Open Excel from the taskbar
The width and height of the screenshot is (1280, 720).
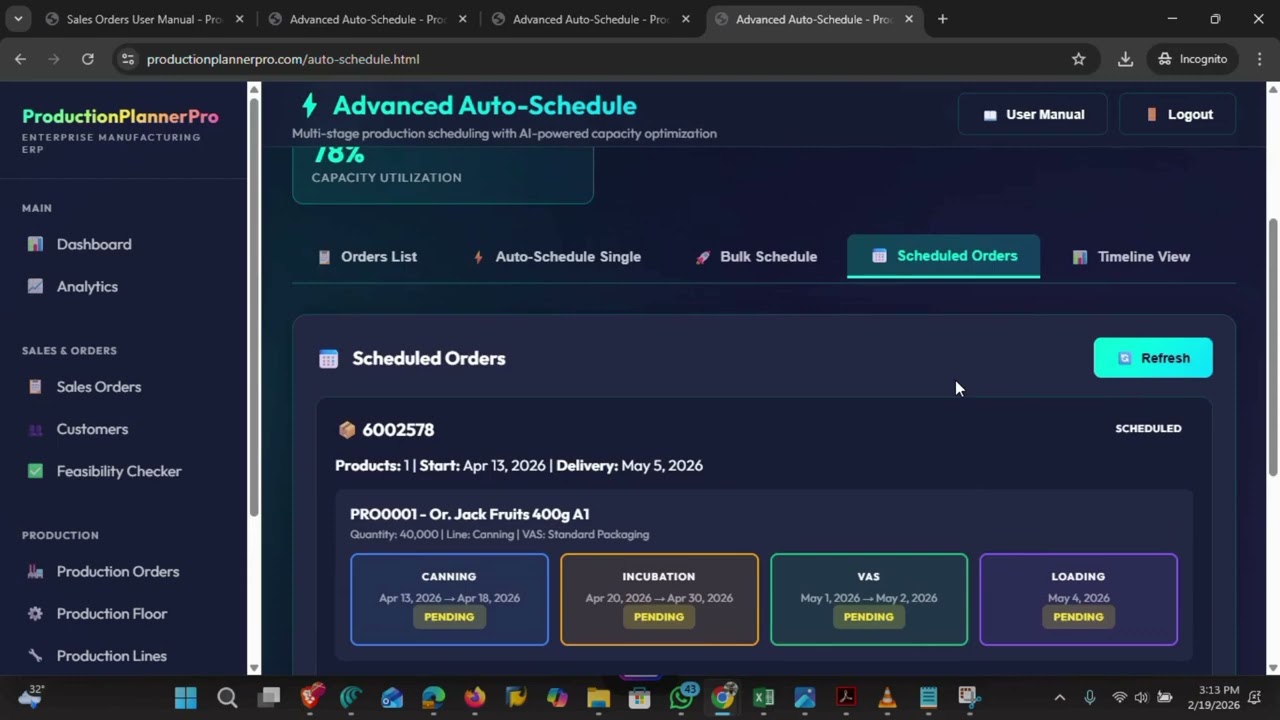pos(763,697)
